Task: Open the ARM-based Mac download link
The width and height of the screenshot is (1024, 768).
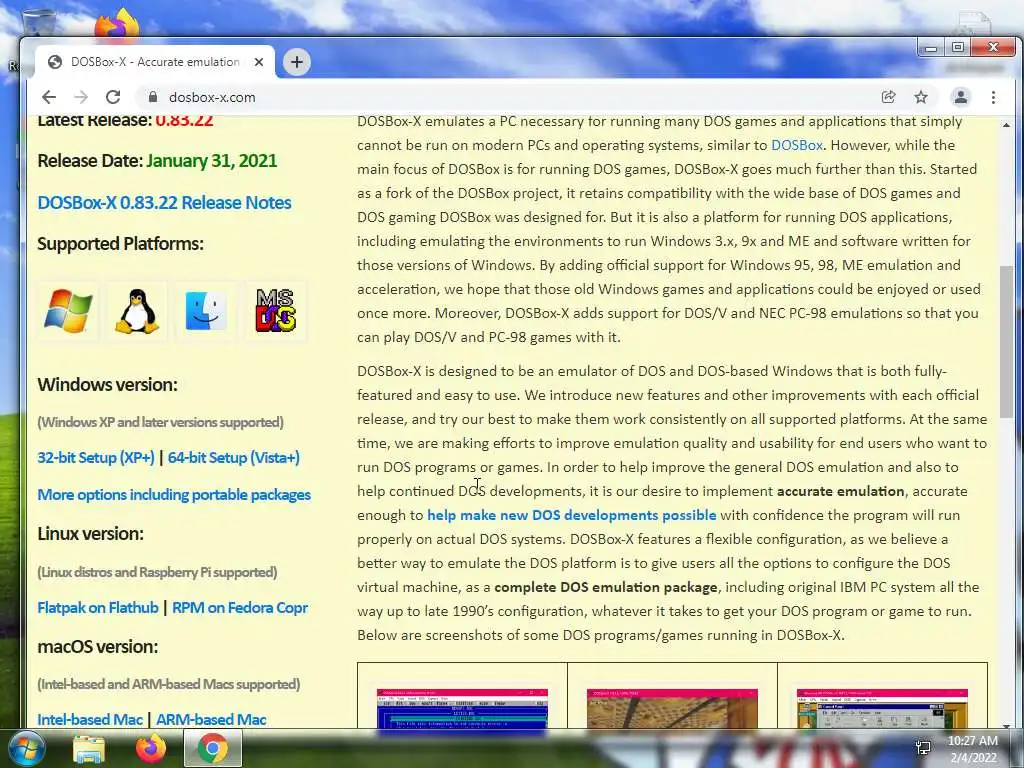Action: (x=211, y=720)
